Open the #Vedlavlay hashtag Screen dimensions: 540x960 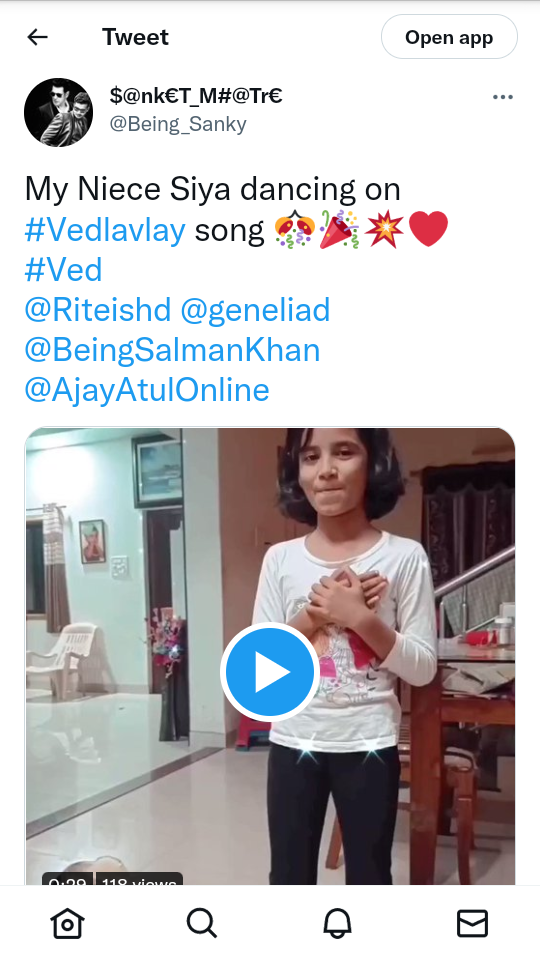(105, 230)
